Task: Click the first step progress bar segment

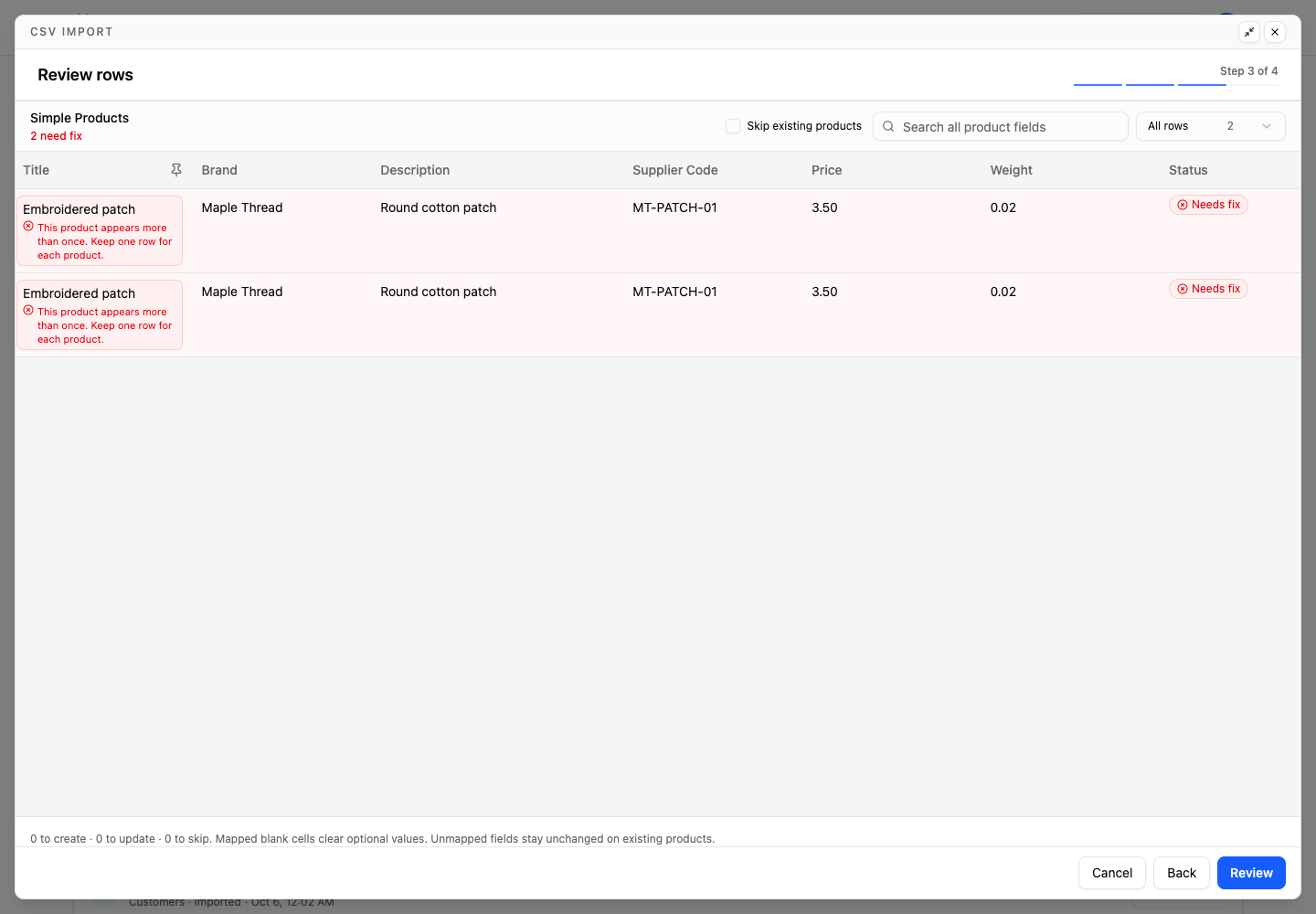Action: point(1098,84)
